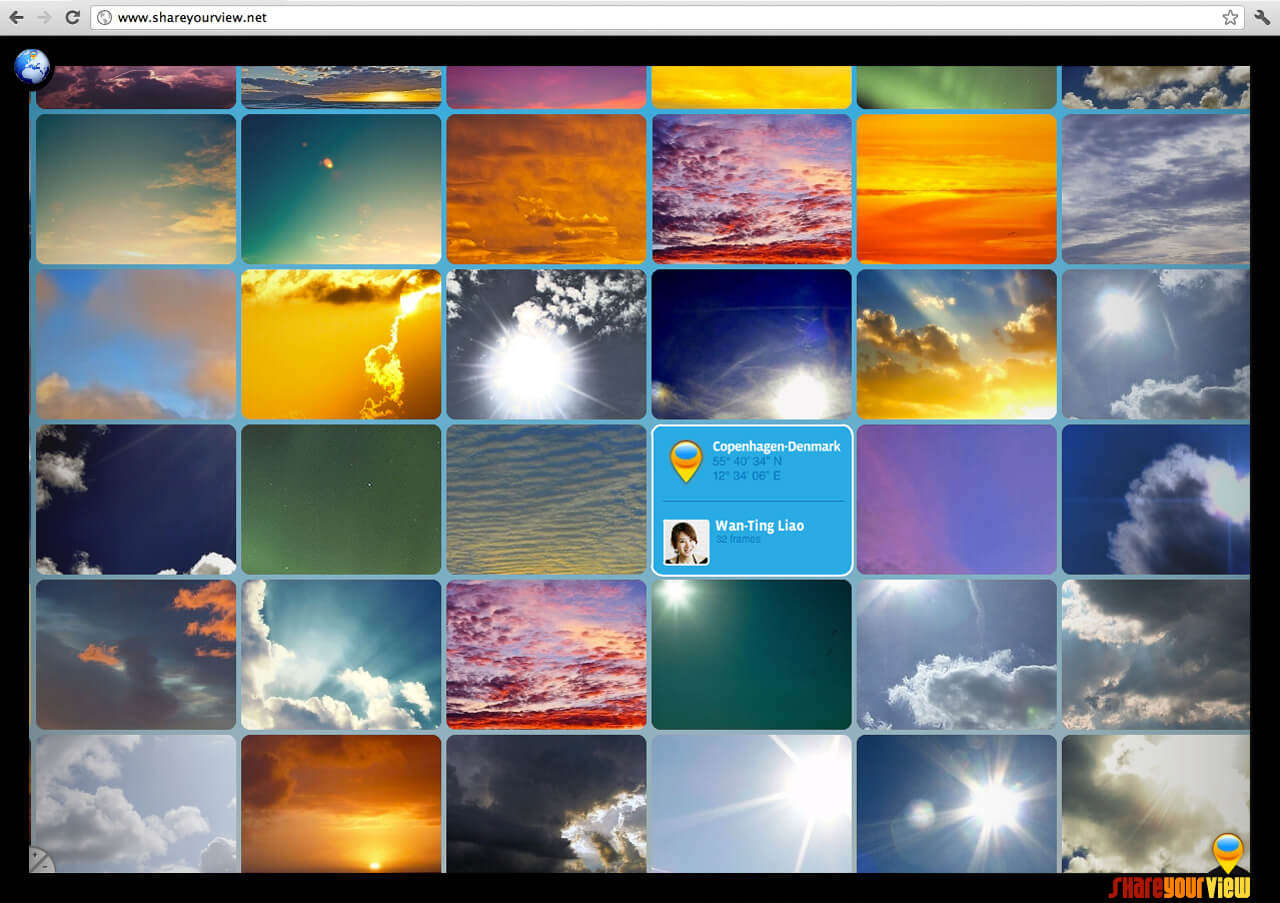Open the browser wrench settings menu
The height and width of the screenshot is (903, 1280).
click(x=1261, y=17)
